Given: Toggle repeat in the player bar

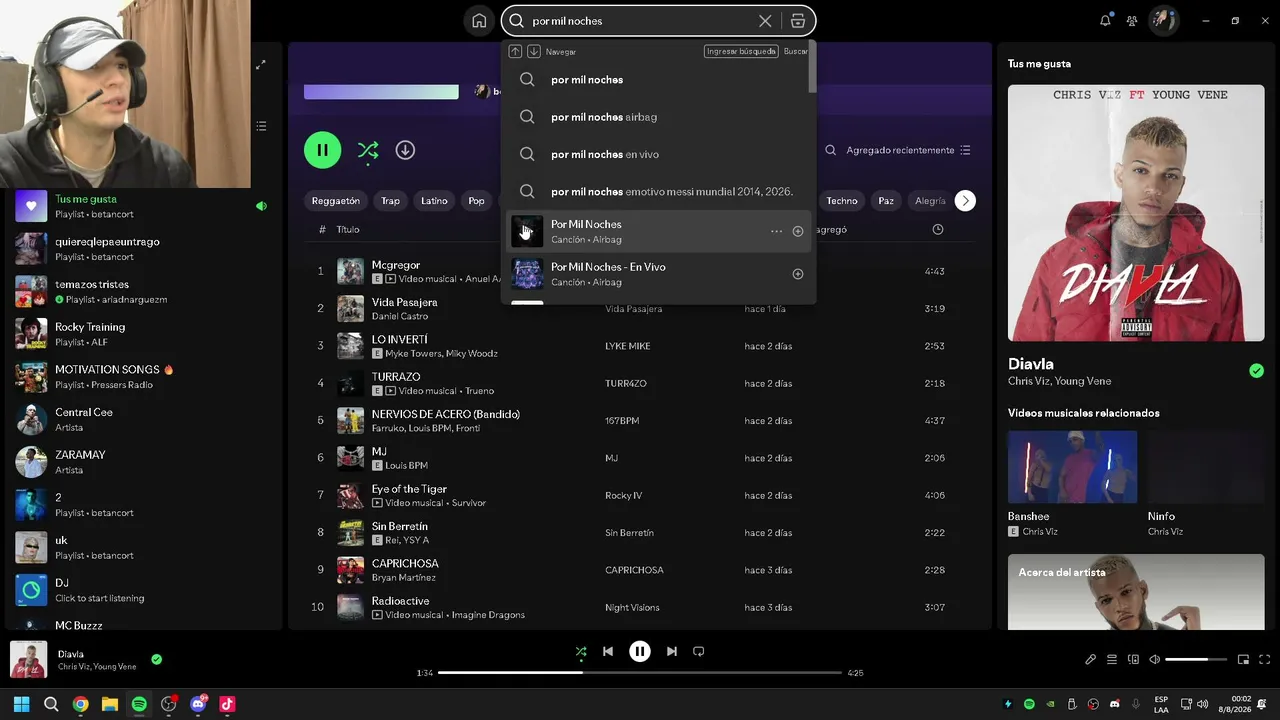Looking at the screenshot, I should [x=699, y=651].
